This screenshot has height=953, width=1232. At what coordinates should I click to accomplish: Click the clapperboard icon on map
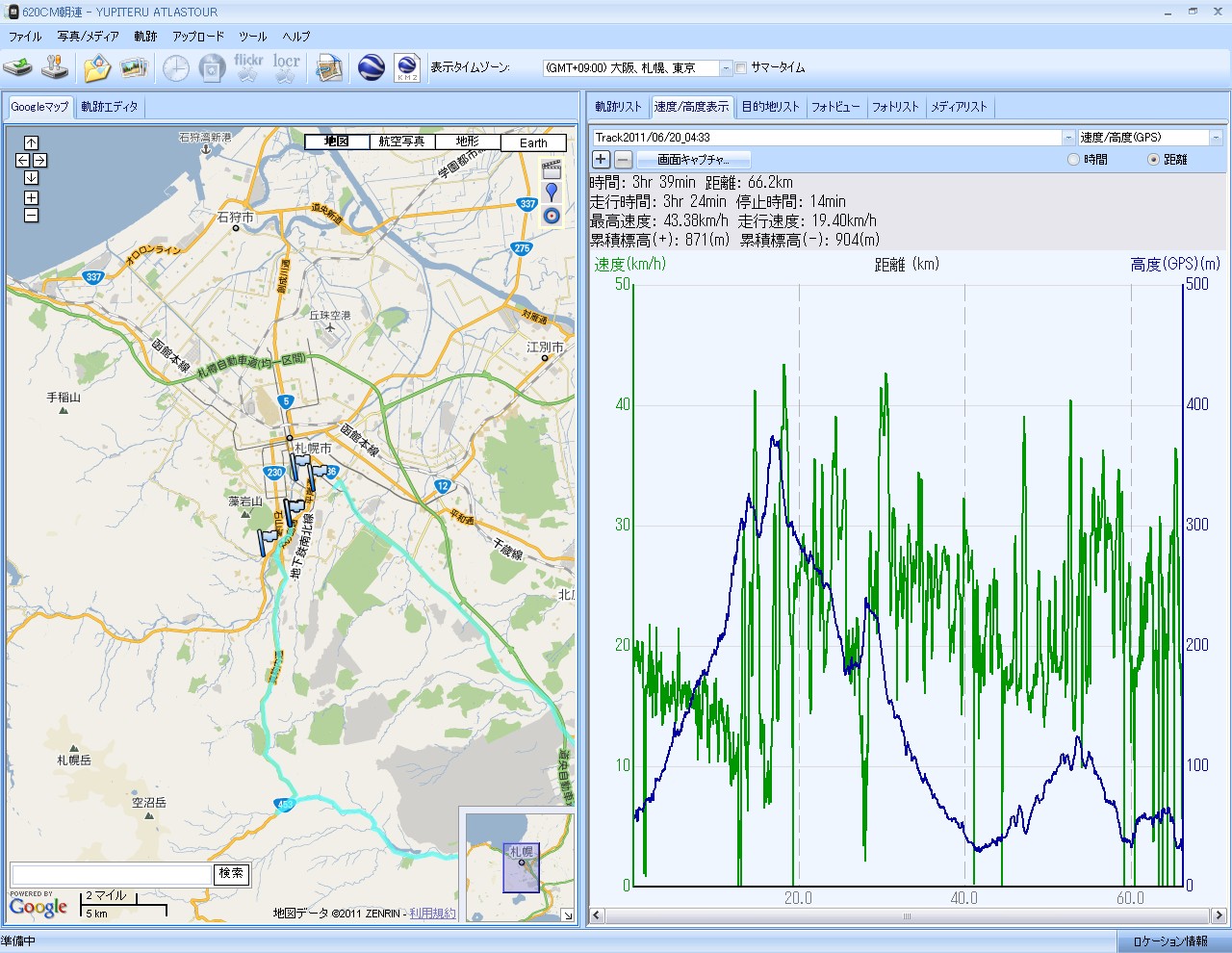[x=552, y=169]
